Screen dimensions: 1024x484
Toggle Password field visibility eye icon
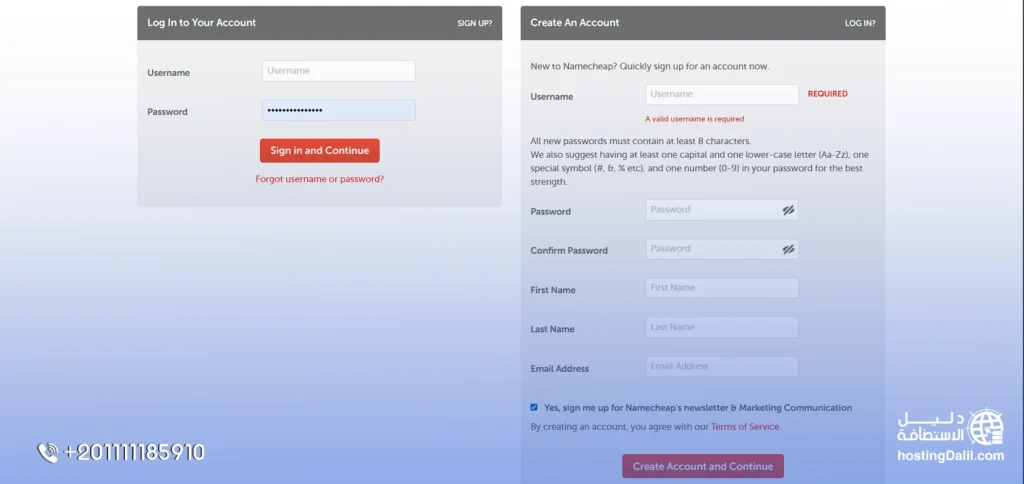[788, 210]
